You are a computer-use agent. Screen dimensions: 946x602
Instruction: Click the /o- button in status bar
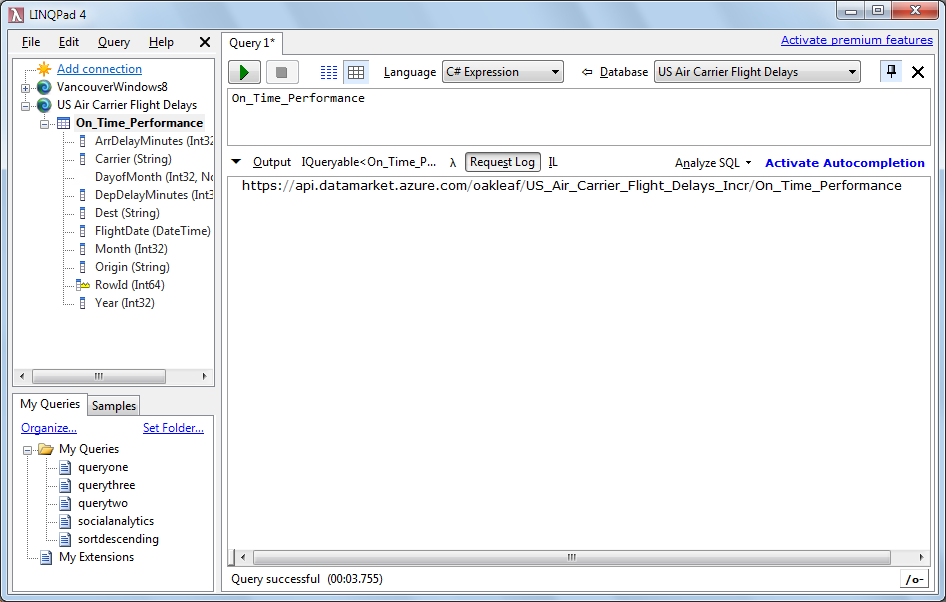point(915,580)
